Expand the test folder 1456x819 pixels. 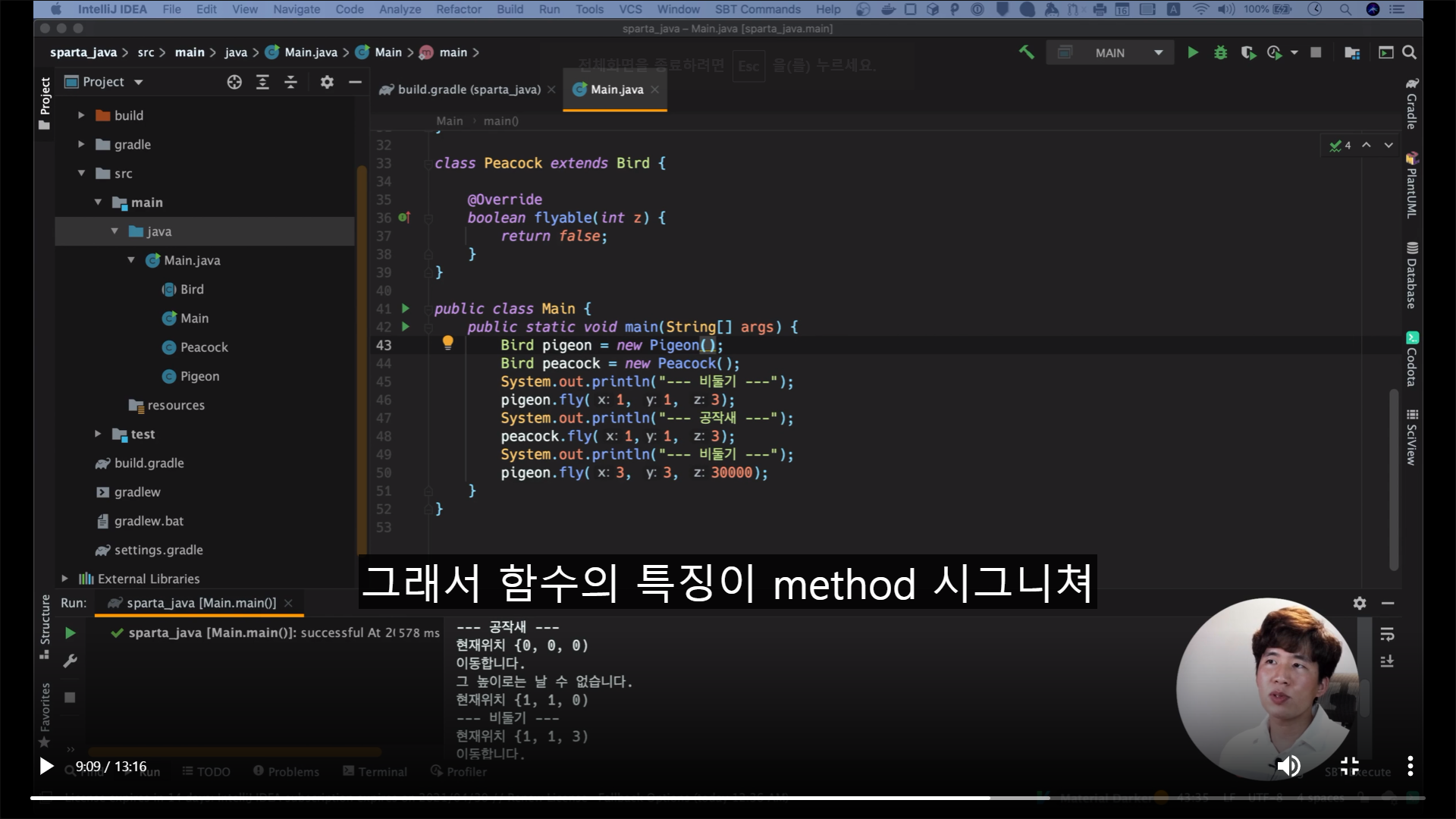[98, 434]
